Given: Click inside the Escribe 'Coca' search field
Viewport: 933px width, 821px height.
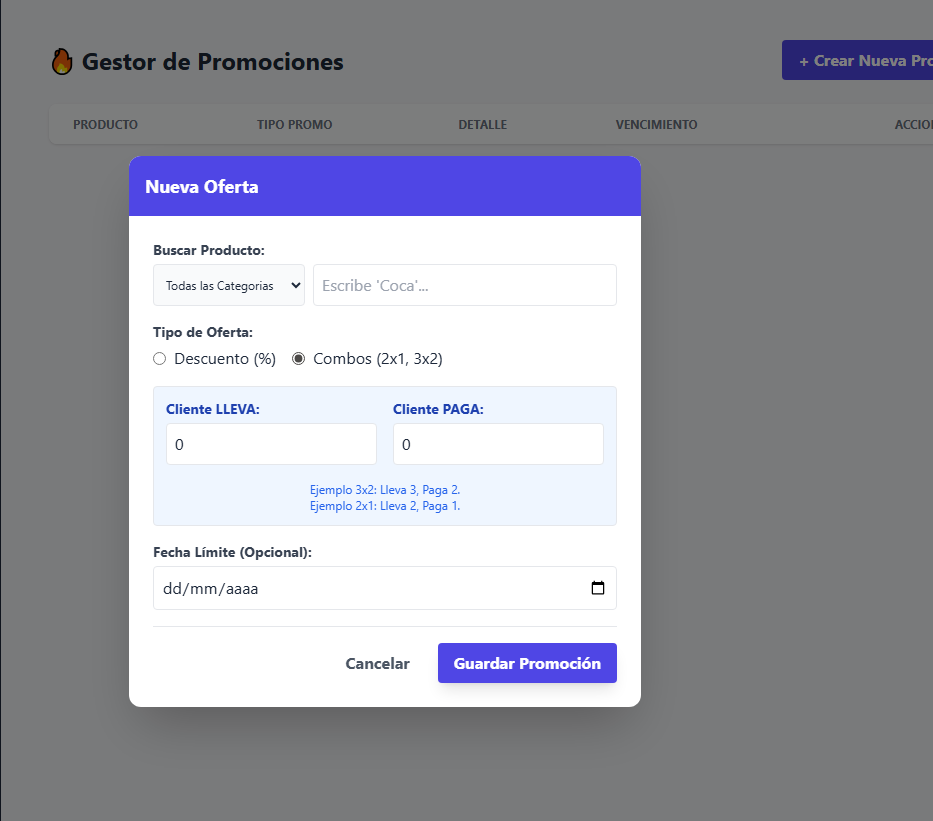Looking at the screenshot, I should click(464, 285).
